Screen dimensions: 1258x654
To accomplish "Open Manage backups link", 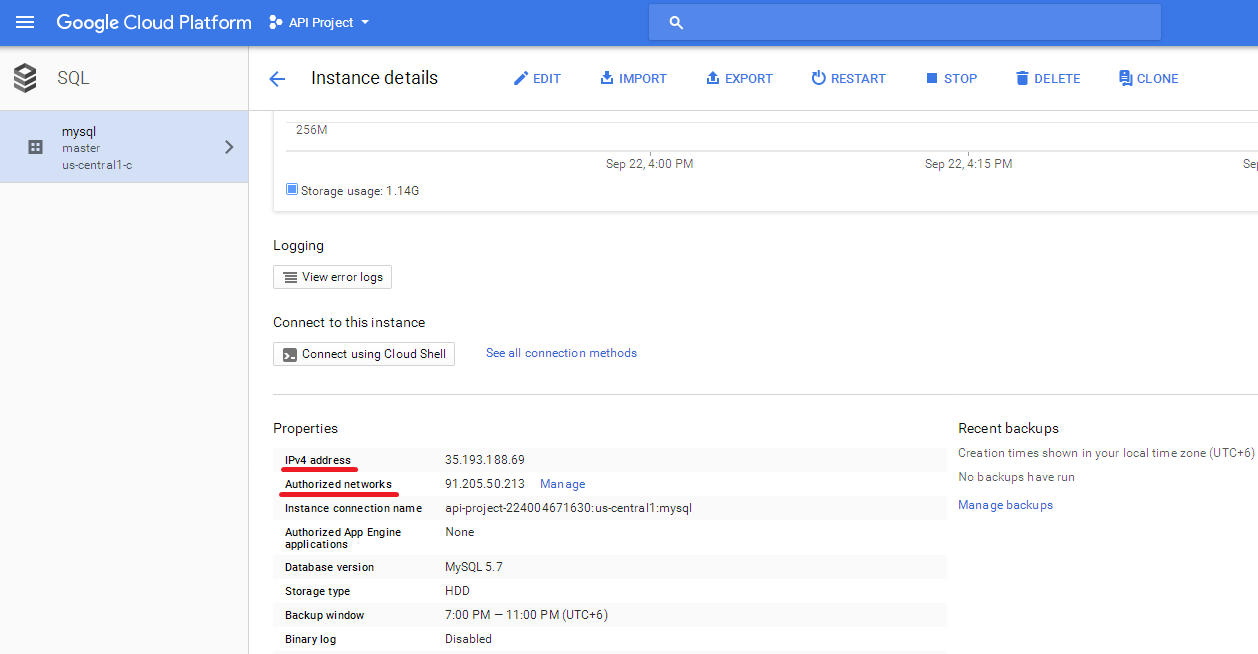I will (1005, 505).
